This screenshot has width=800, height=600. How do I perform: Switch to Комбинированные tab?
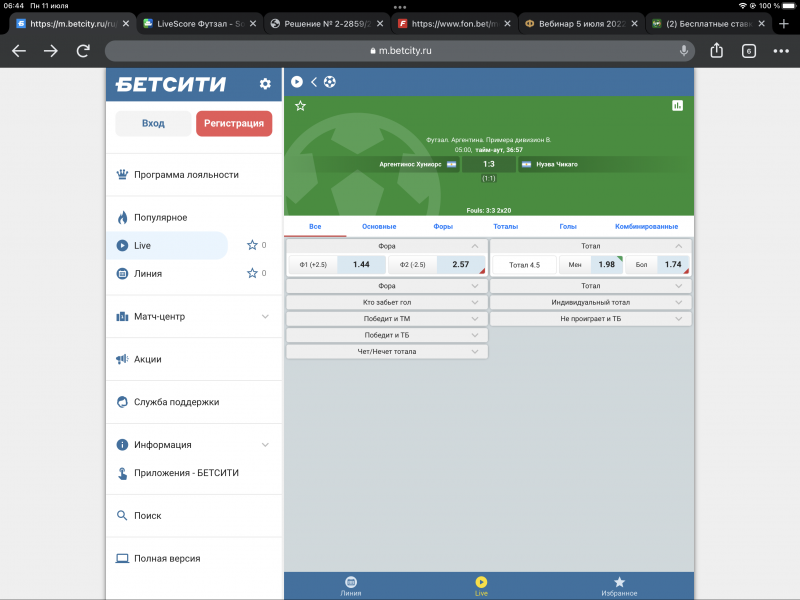point(646,227)
